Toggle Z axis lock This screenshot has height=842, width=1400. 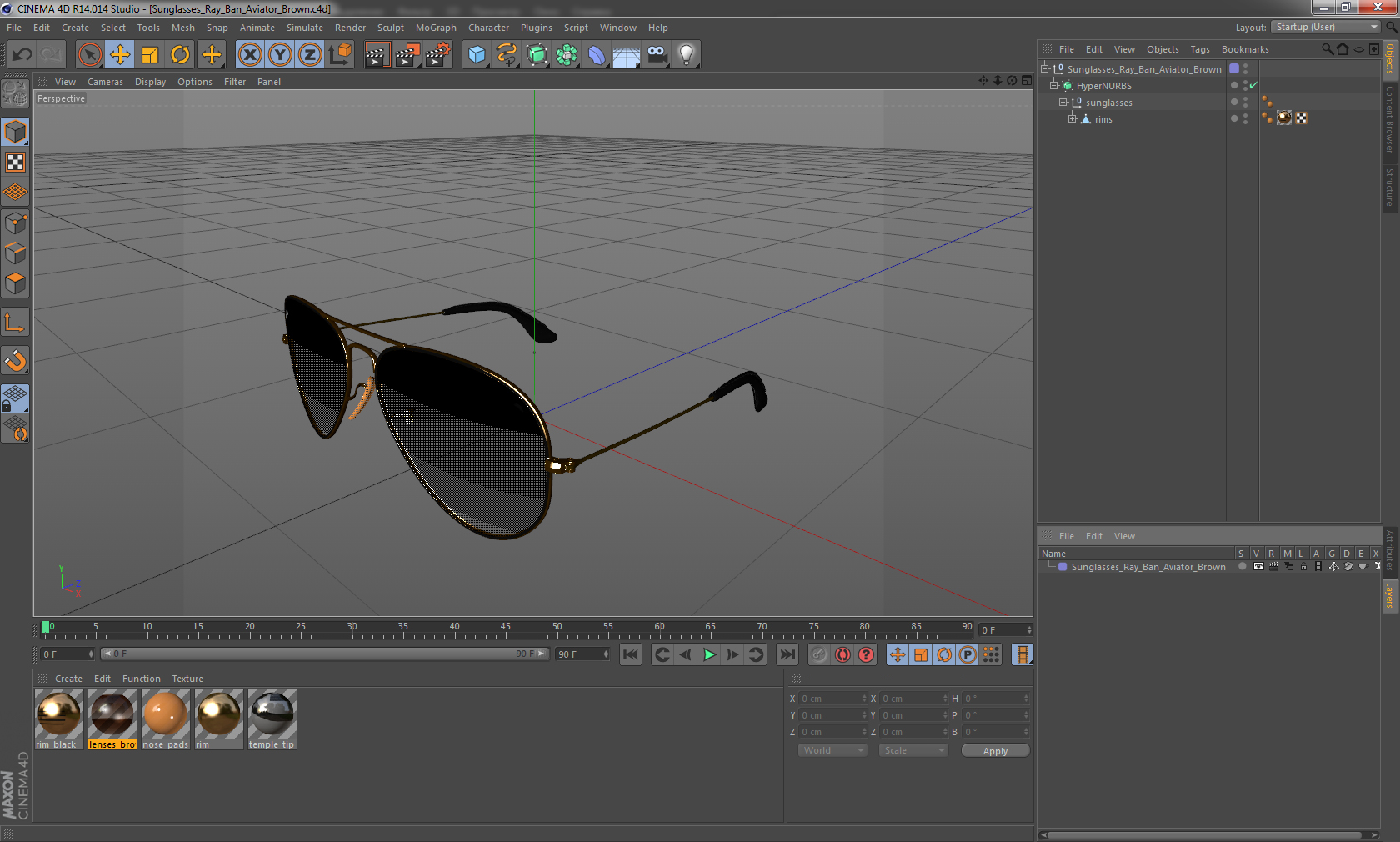tap(310, 55)
